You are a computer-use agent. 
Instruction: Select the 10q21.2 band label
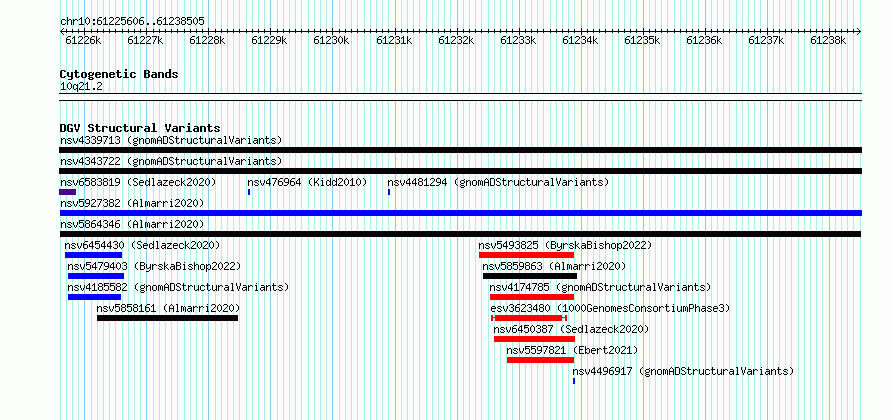(81, 86)
